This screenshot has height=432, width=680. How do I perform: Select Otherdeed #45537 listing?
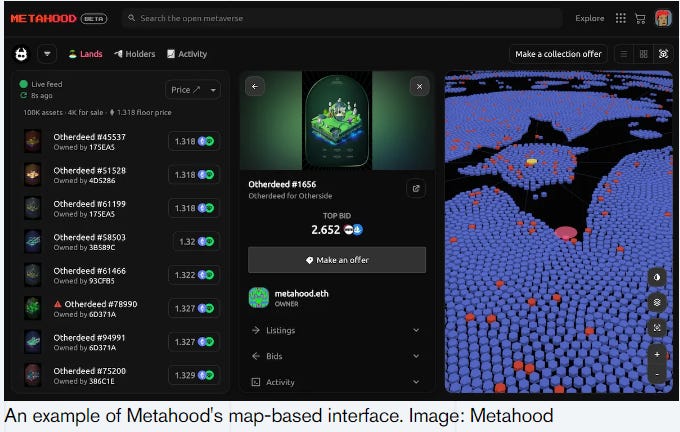coord(121,141)
